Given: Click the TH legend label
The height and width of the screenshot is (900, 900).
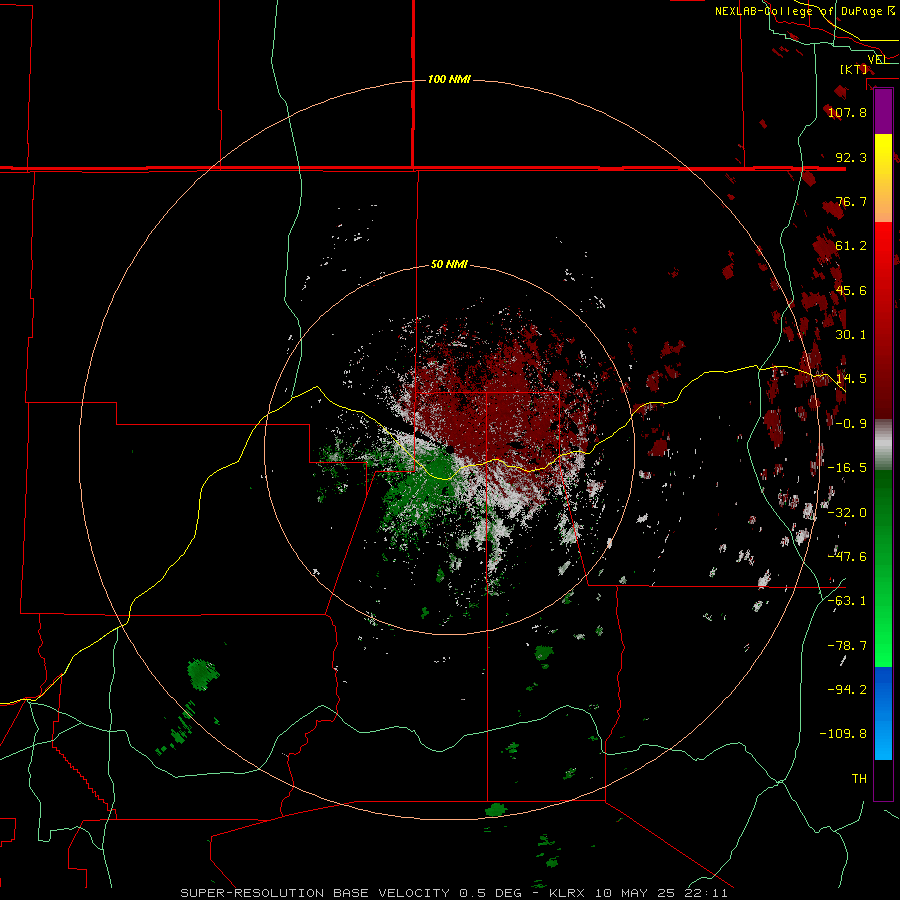Looking at the screenshot, I should pyautogui.click(x=859, y=779).
